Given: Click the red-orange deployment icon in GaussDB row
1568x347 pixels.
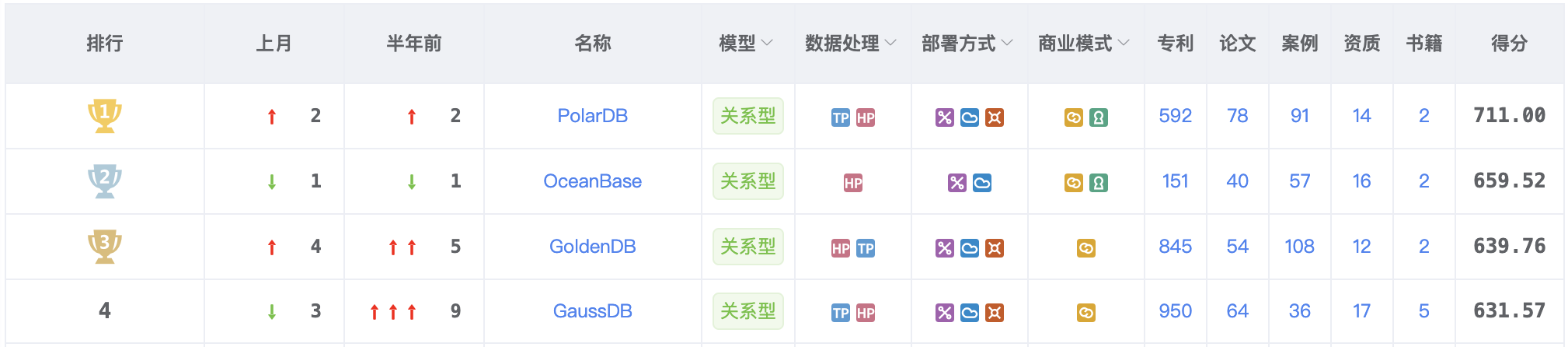Looking at the screenshot, I should [995, 313].
